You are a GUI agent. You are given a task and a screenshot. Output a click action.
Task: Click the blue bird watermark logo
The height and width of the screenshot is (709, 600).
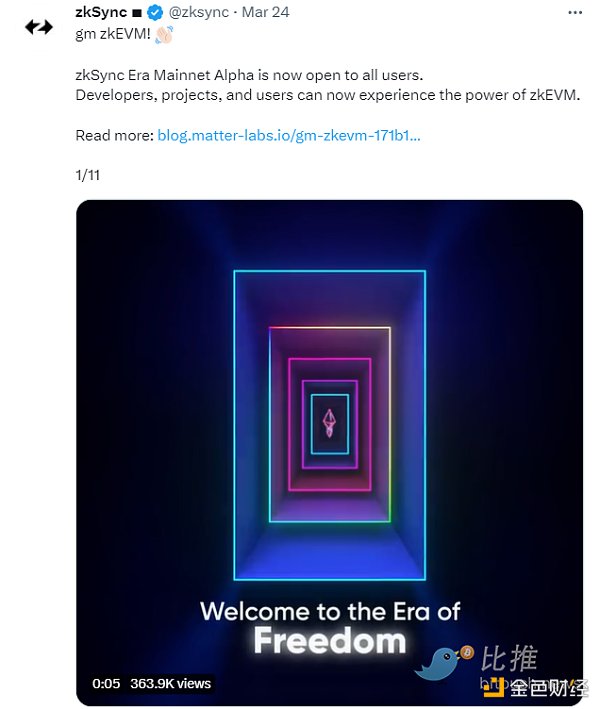444,663
